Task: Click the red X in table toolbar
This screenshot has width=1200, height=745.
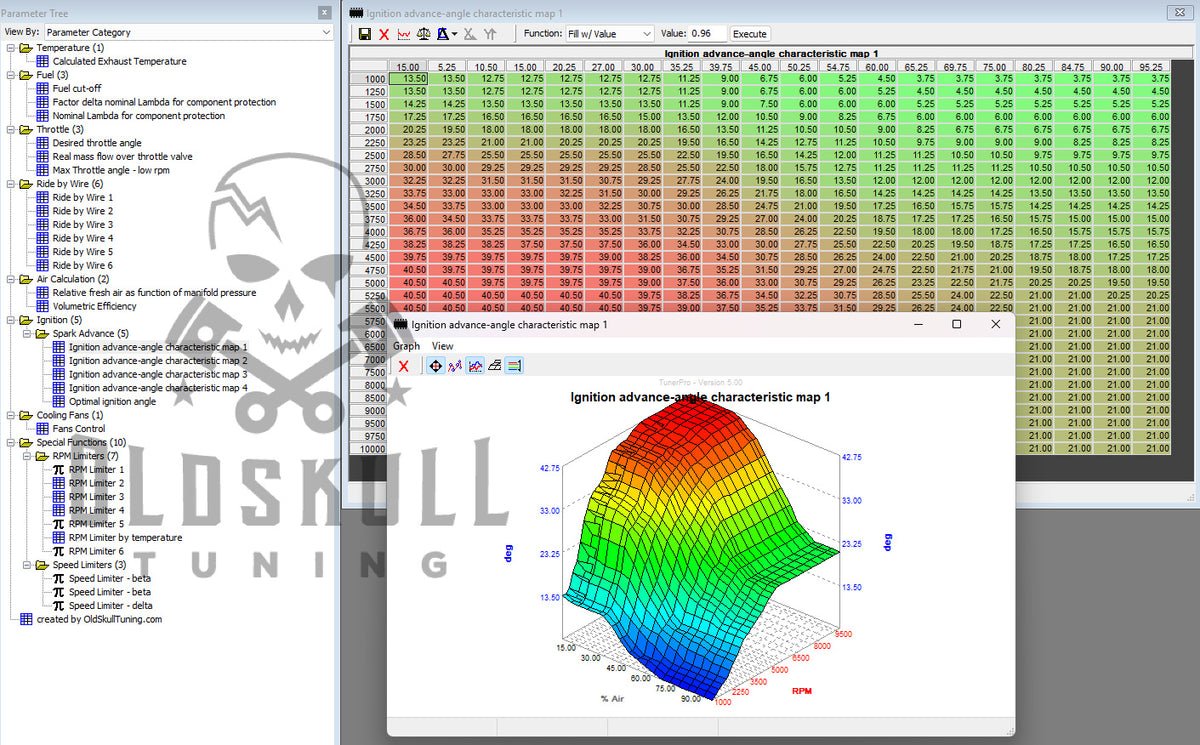Action: point(384,34)
